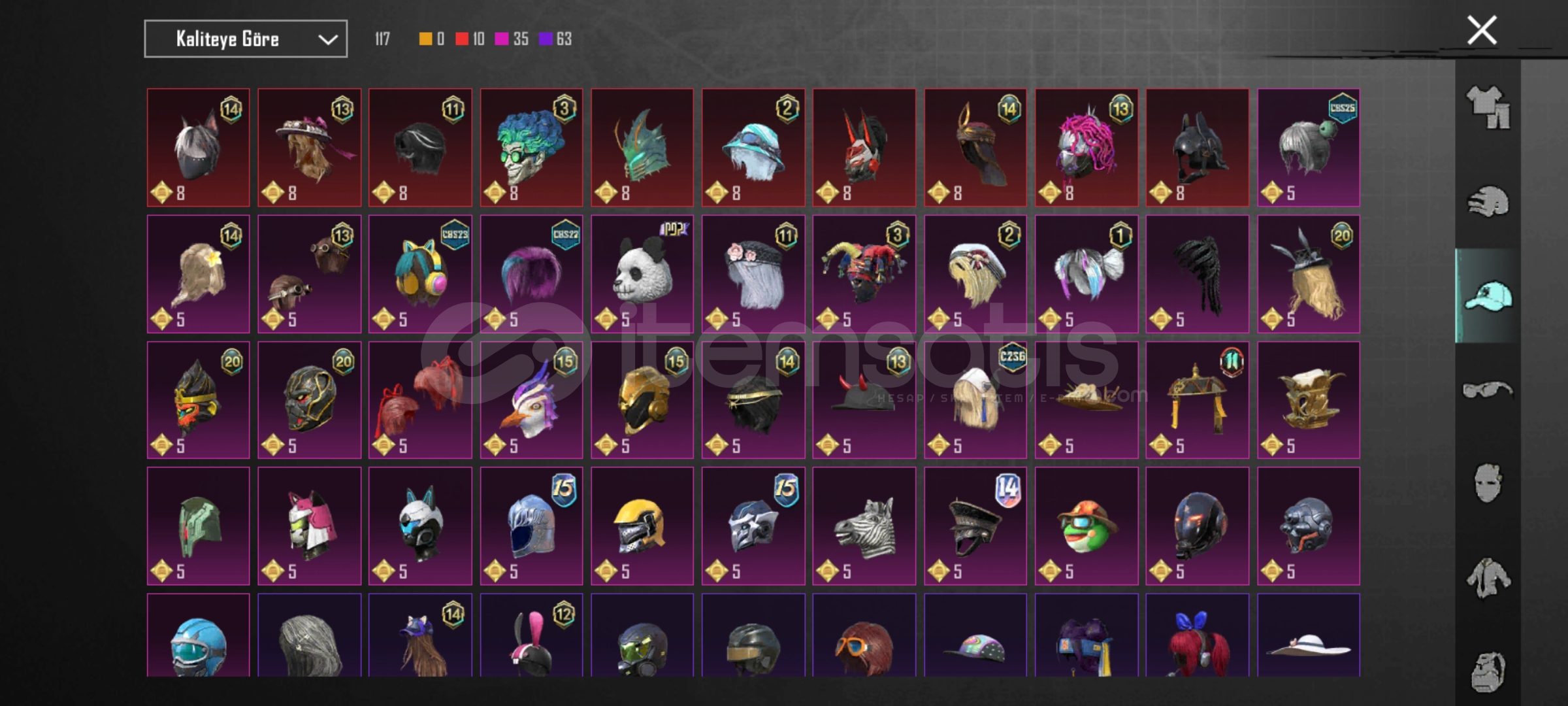Select the helmet category icon in sidebar

tap(1488, 201)
